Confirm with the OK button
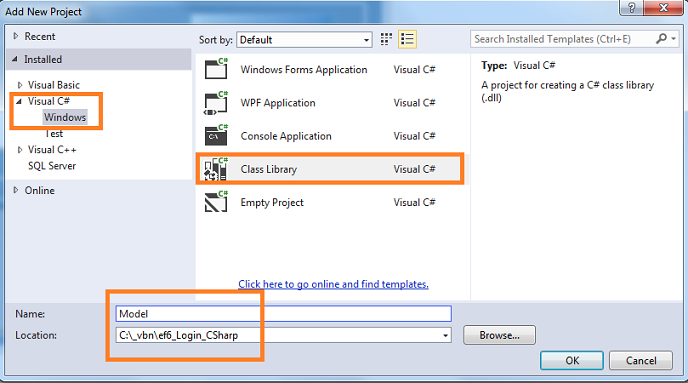Viewport: 688px width, 383px height. 572,361
